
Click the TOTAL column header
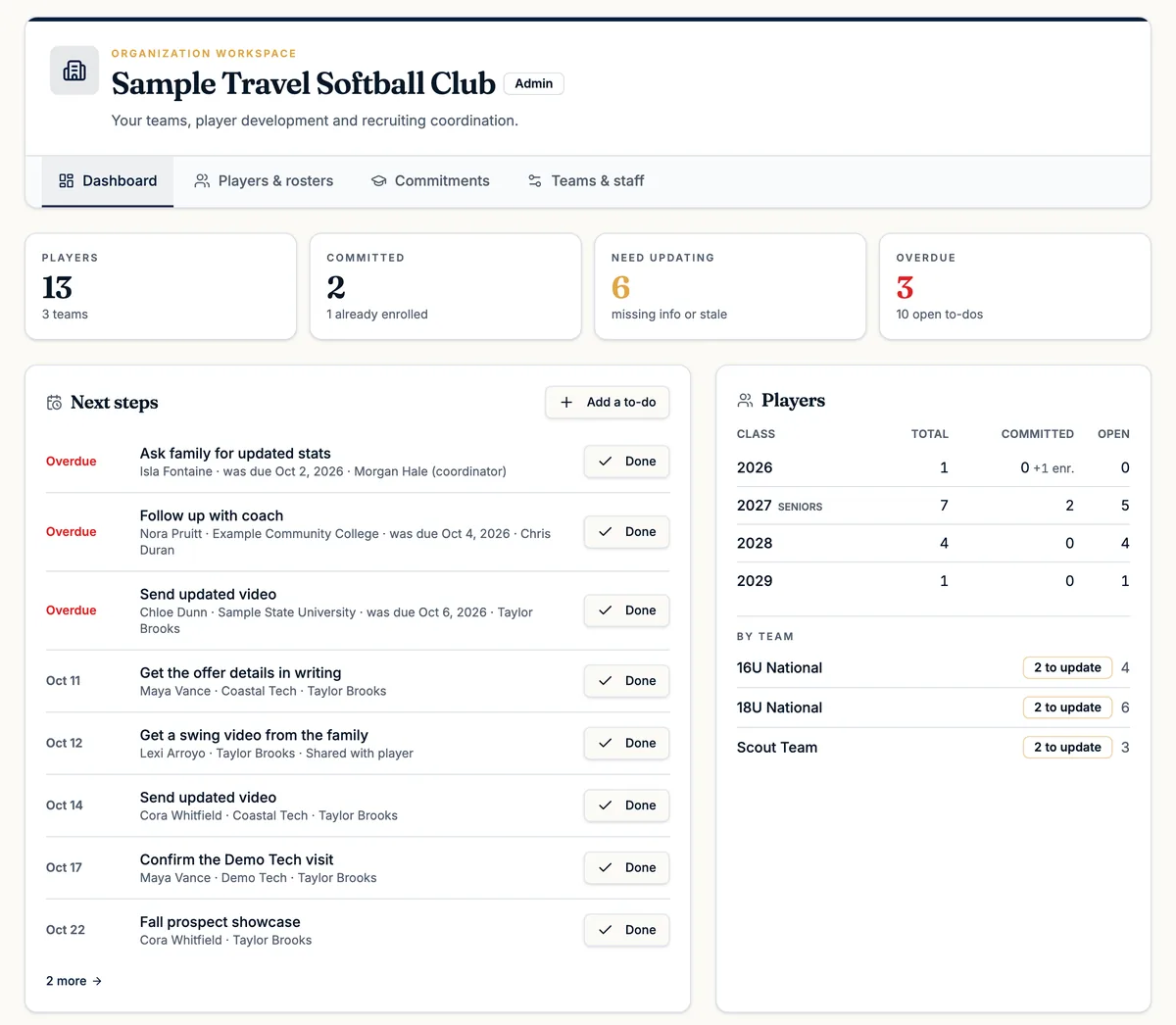coord(930,434)
